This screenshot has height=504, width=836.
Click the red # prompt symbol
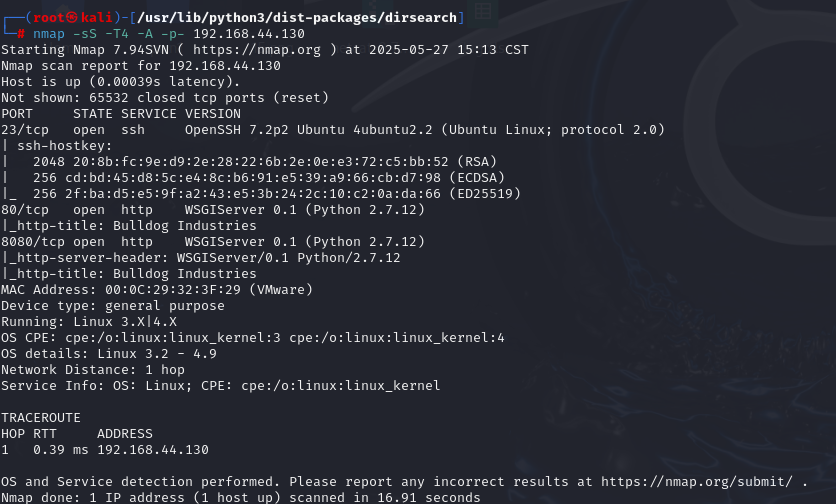coord(21,34)
